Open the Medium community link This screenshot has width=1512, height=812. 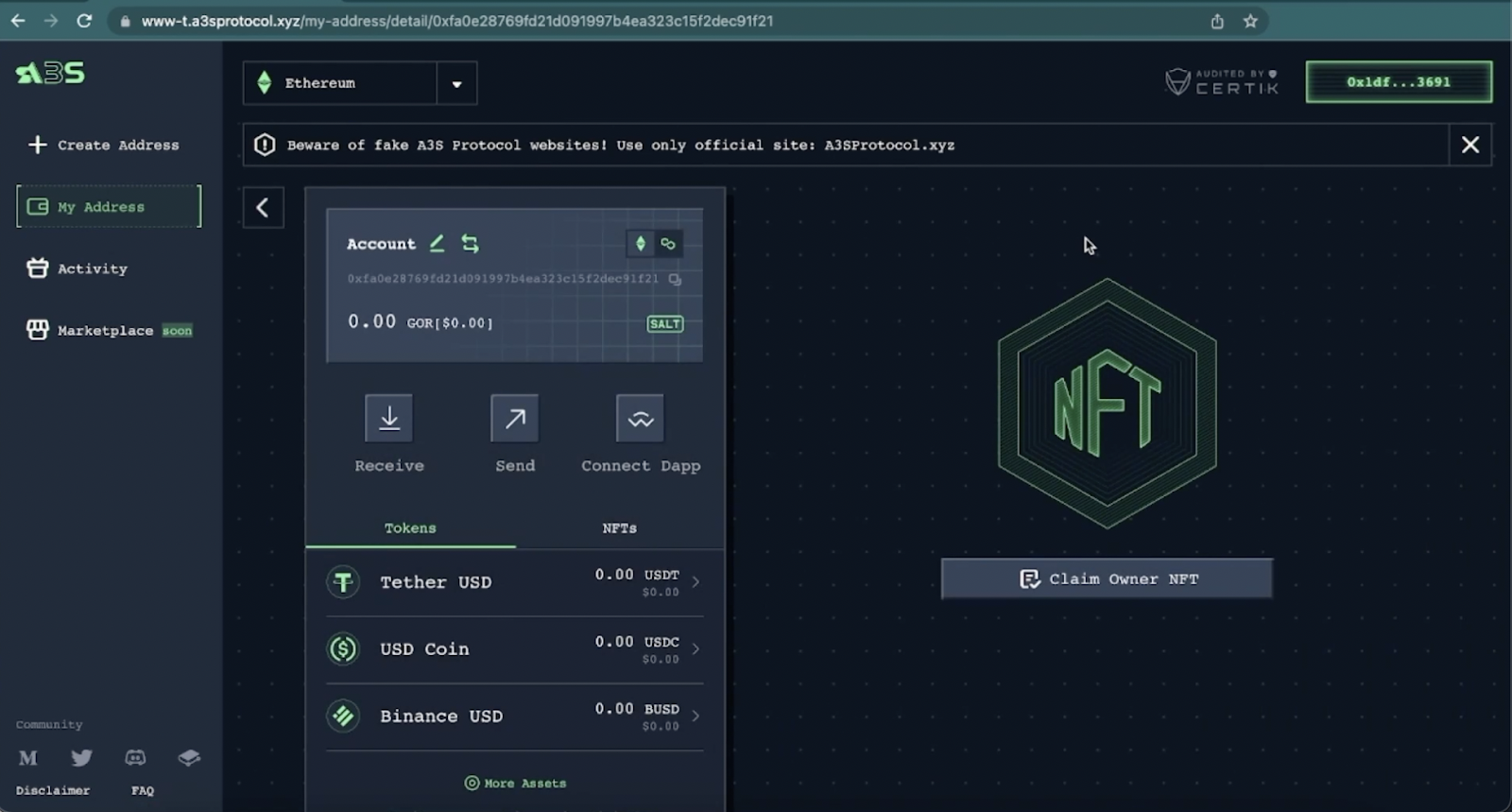[28, 758]
